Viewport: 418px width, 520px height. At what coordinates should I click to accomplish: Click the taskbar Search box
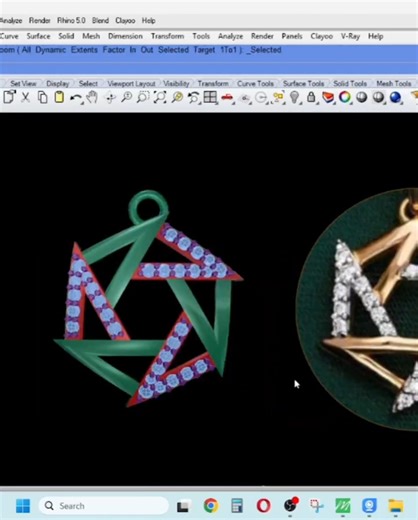pyautogui.click(x=104, y=506)
